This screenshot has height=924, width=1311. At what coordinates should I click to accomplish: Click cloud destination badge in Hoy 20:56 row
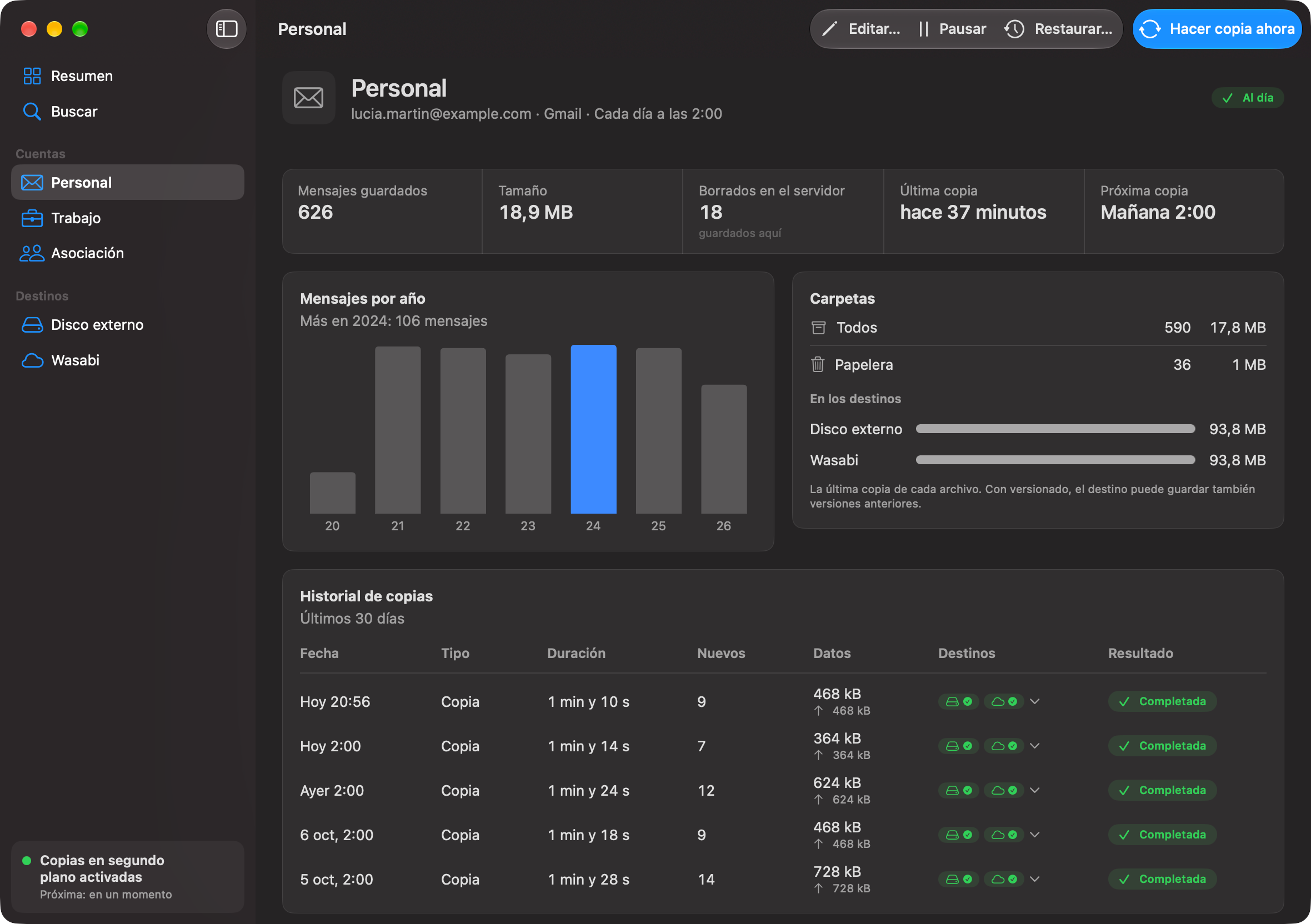click(x=1004, y=701)
